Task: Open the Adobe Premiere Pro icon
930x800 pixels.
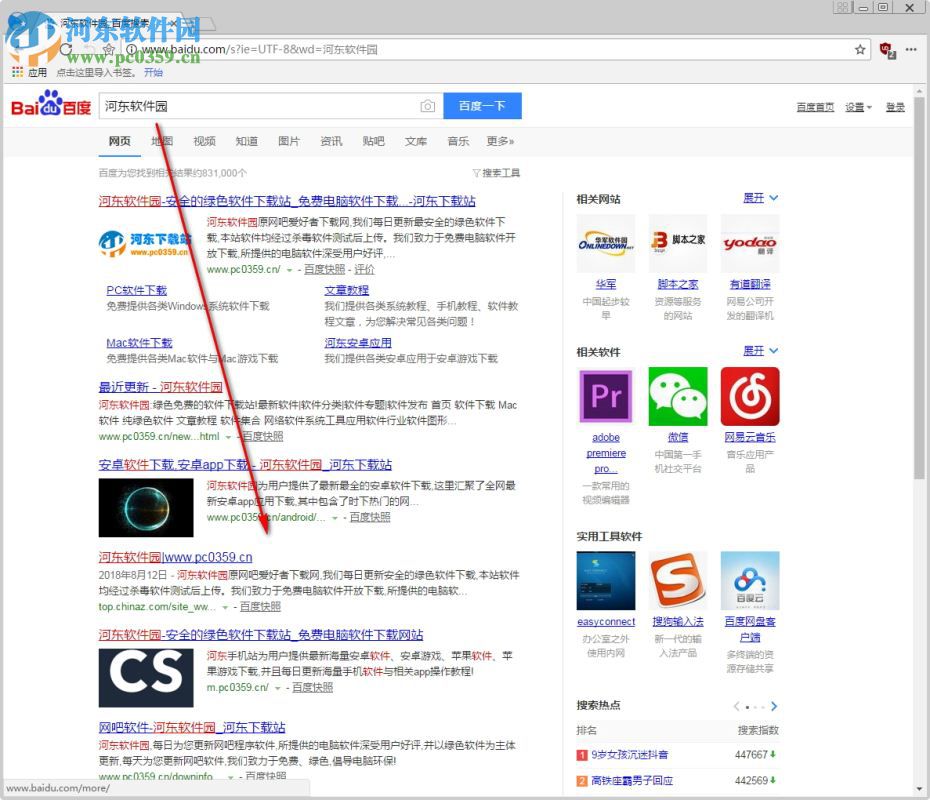Action: 606,396
